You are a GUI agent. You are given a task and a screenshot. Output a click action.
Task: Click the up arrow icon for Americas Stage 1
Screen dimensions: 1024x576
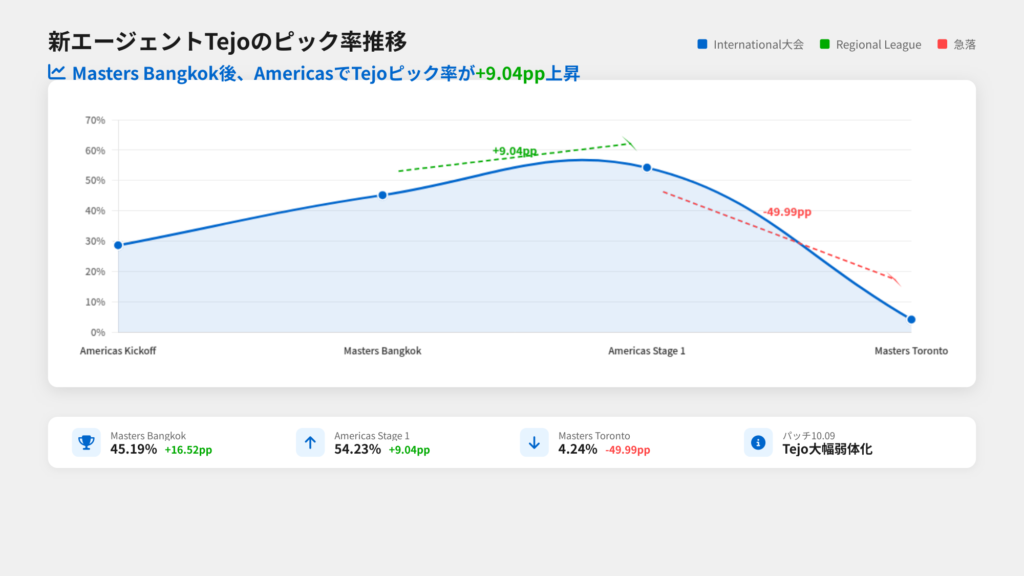pos(310,442)
